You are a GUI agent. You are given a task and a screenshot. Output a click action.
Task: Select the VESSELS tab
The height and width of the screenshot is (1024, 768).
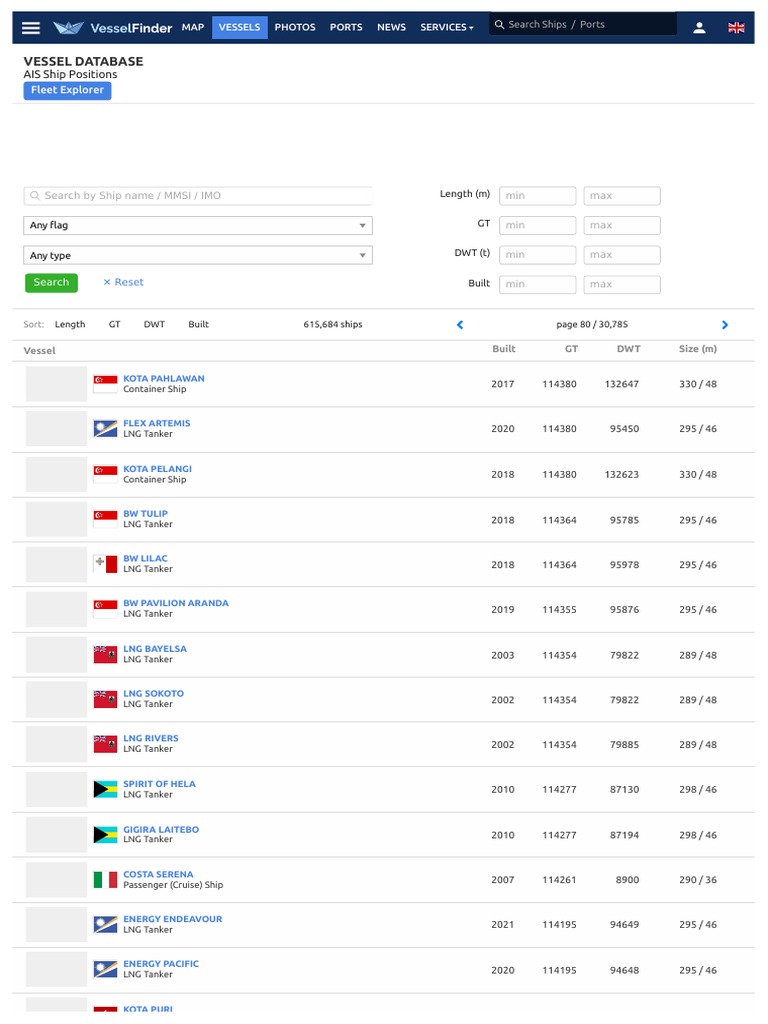coord(240,27)
